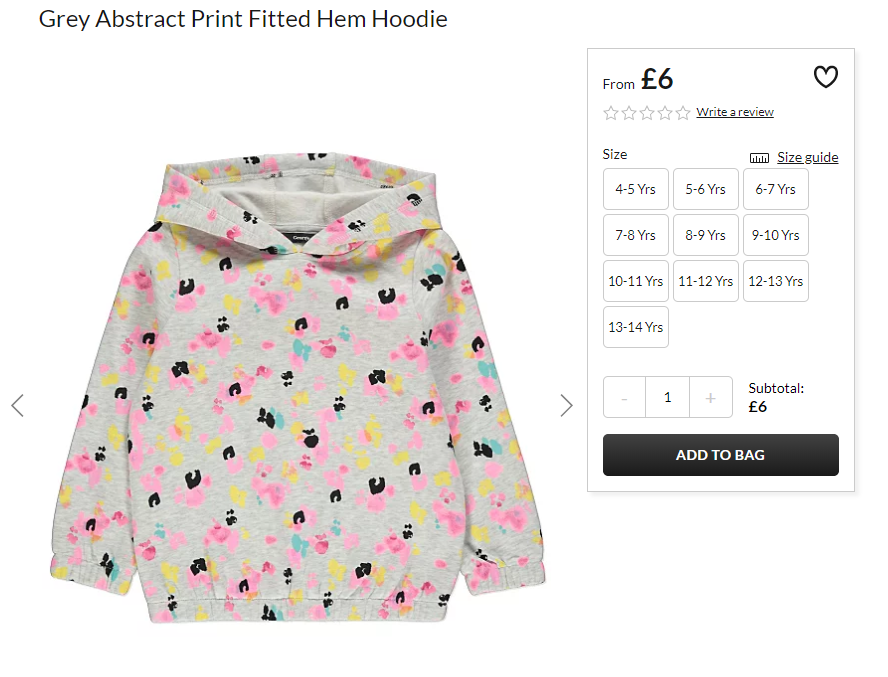Pick the 10-11 Yrs size
The width and height of the screenshot is (888, 677).
[635, 281]
